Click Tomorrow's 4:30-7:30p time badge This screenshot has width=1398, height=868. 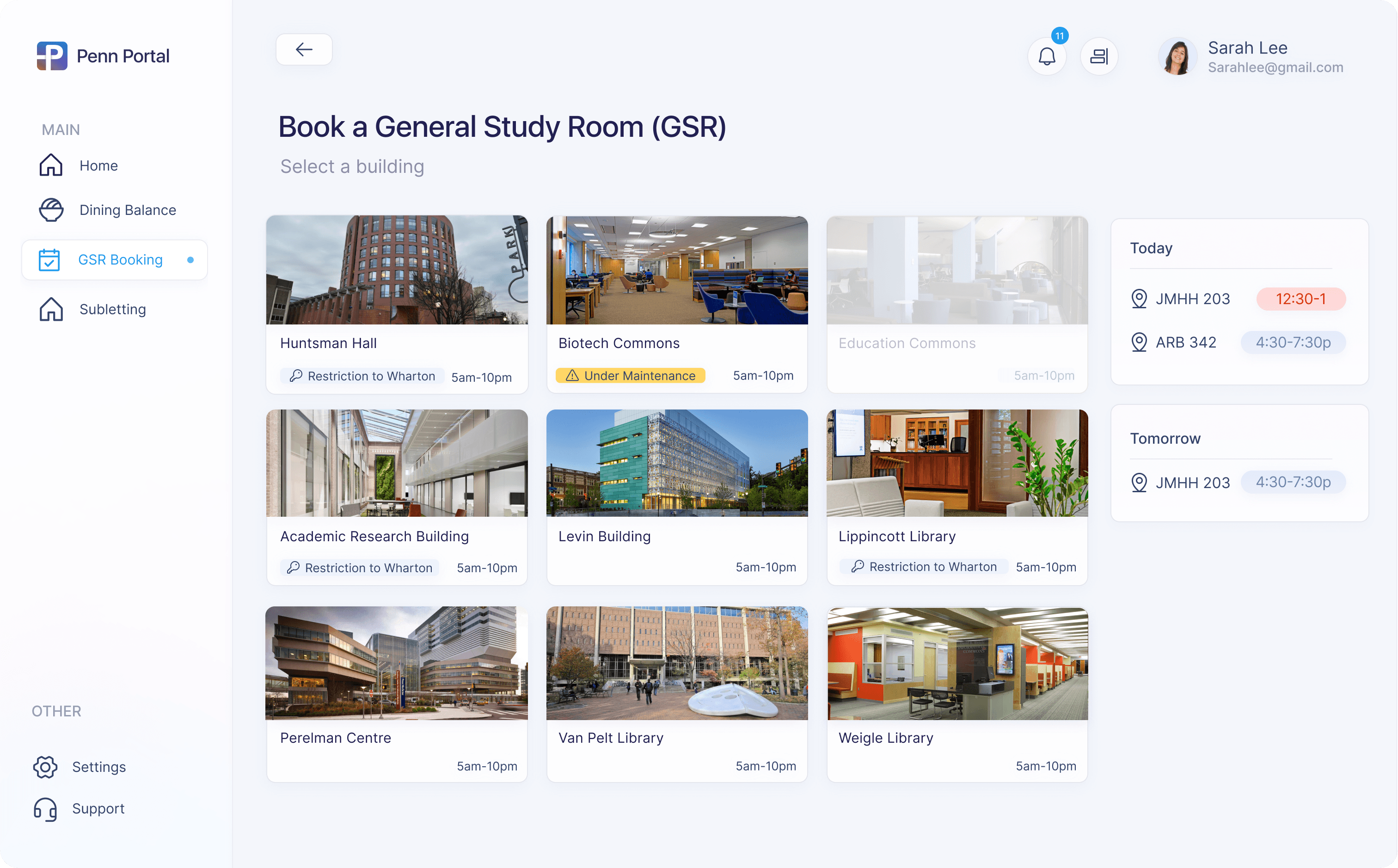[1293, 482]
